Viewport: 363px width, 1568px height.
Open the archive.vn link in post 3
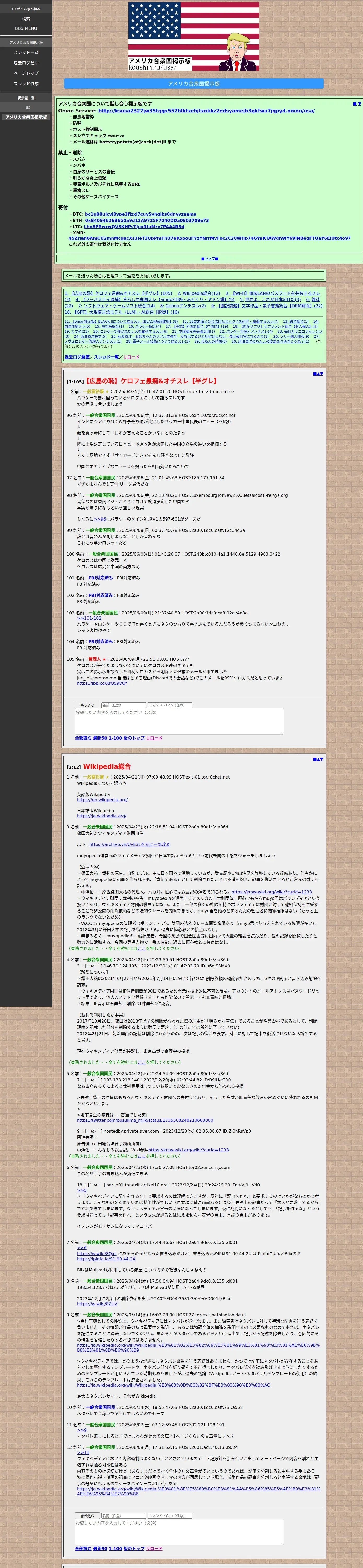pos(130,844)
